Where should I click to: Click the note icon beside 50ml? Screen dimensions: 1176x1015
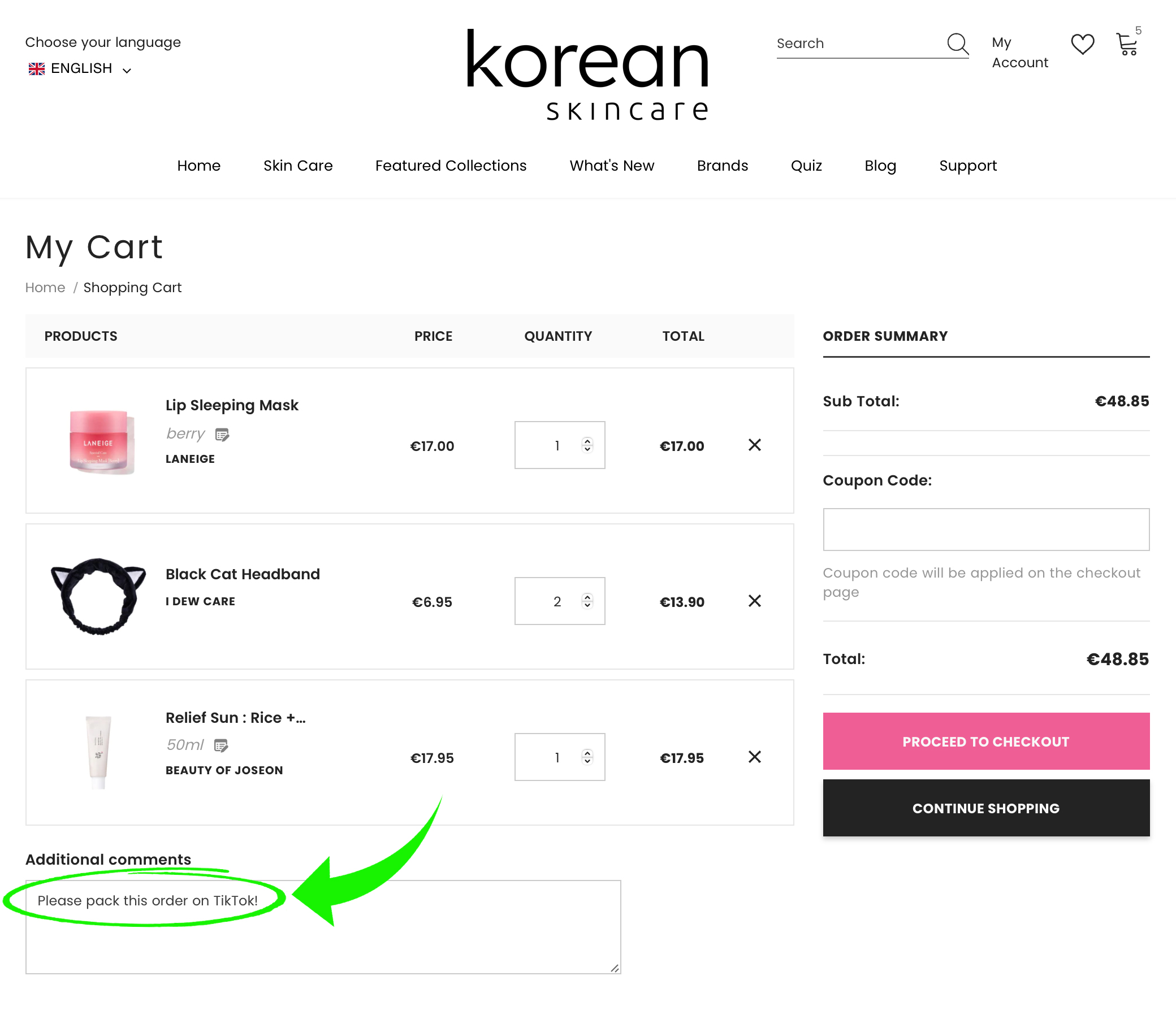(x=221, y=745)
